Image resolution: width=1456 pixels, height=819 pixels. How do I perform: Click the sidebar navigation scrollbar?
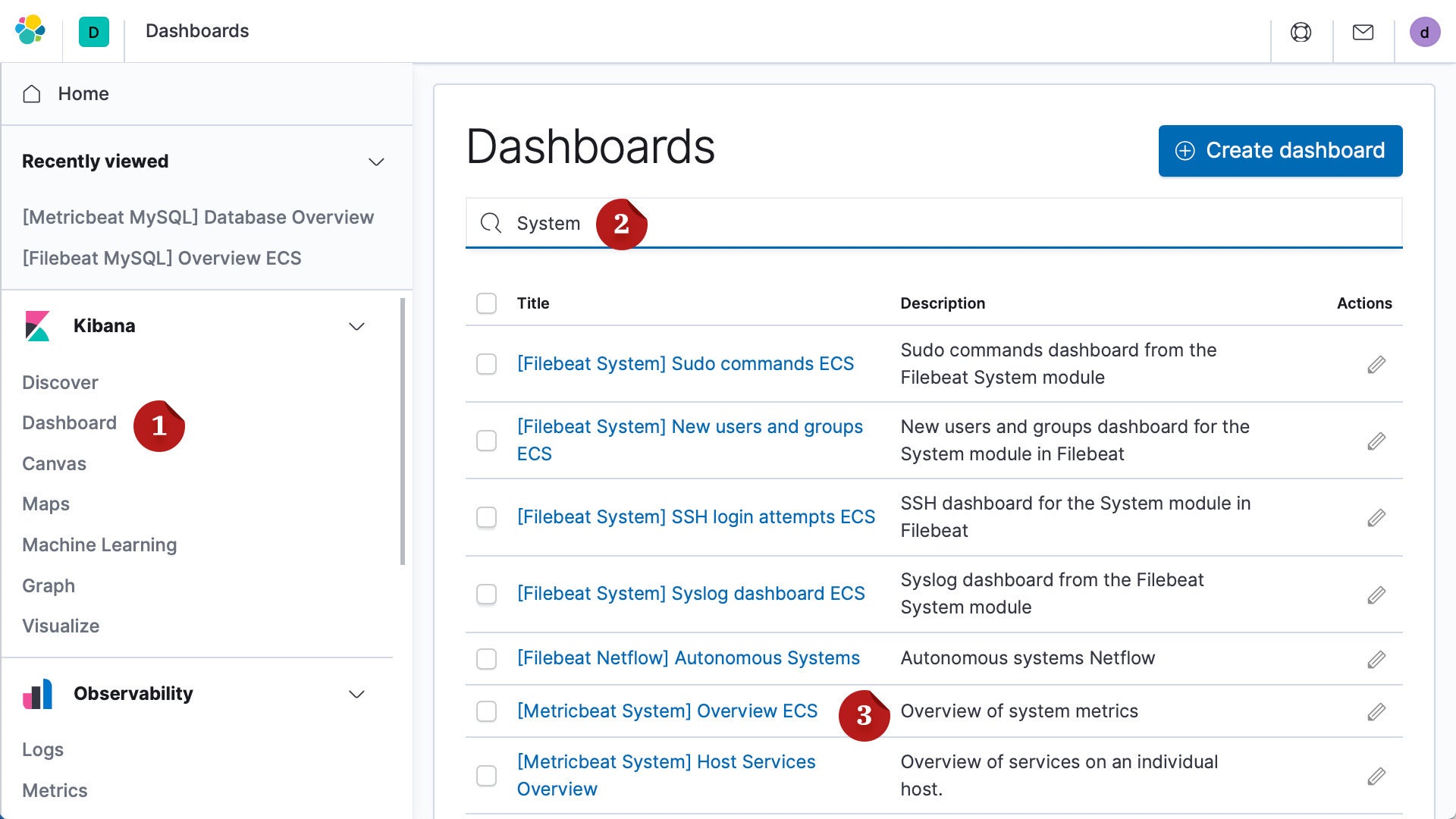click(x=403, y=431)
